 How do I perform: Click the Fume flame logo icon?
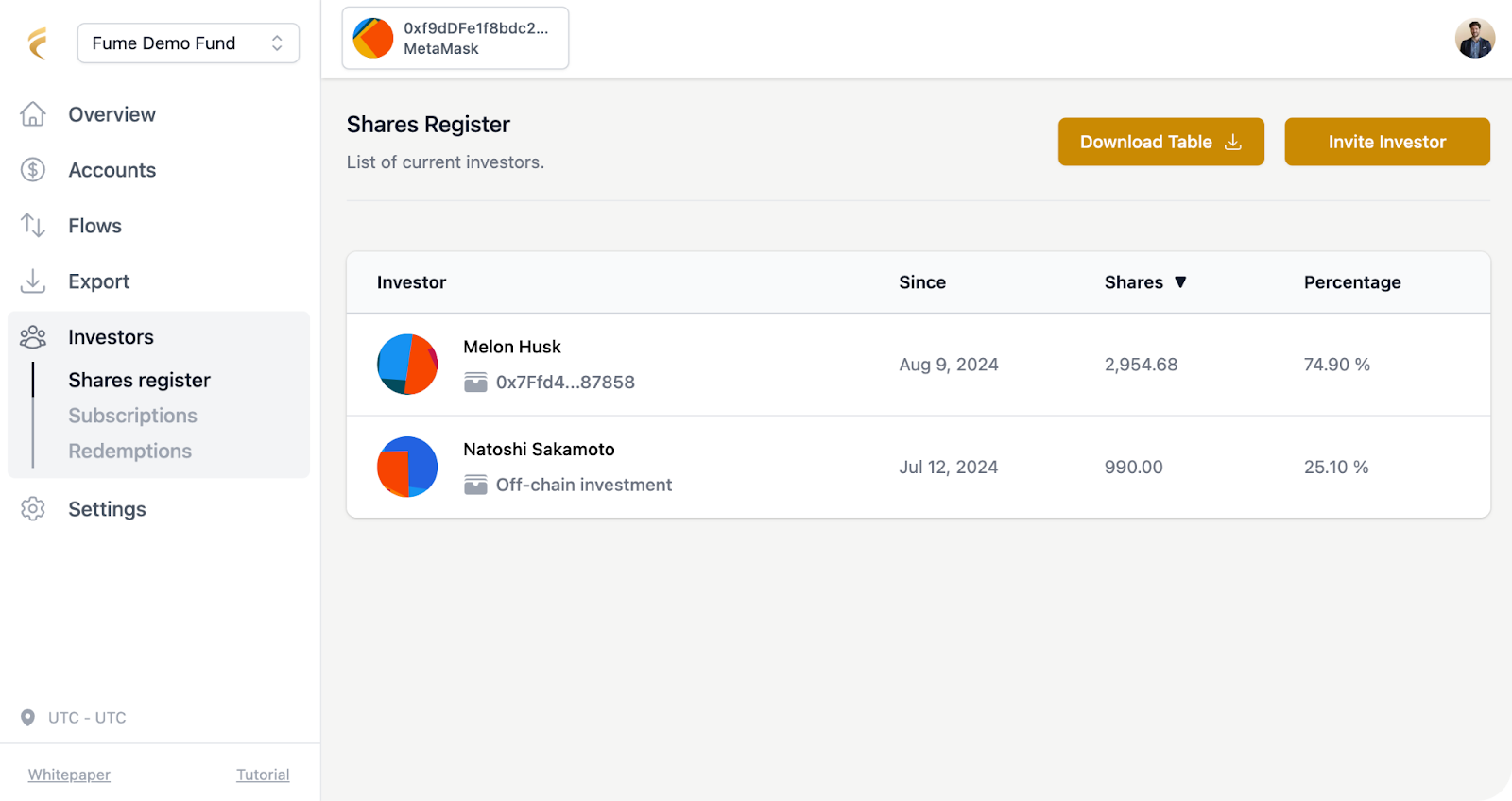click(x=38, y=43)
